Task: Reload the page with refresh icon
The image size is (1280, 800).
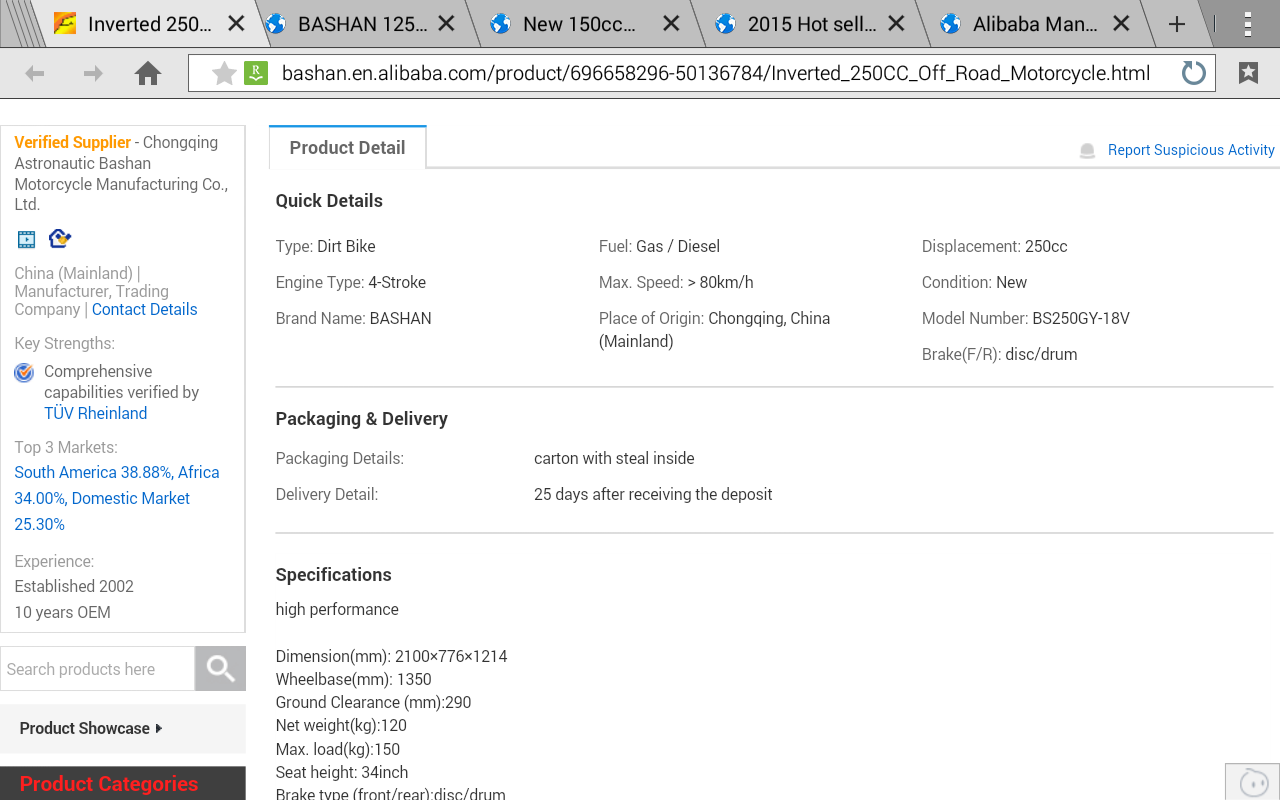Action: [x=1193, y=73]
